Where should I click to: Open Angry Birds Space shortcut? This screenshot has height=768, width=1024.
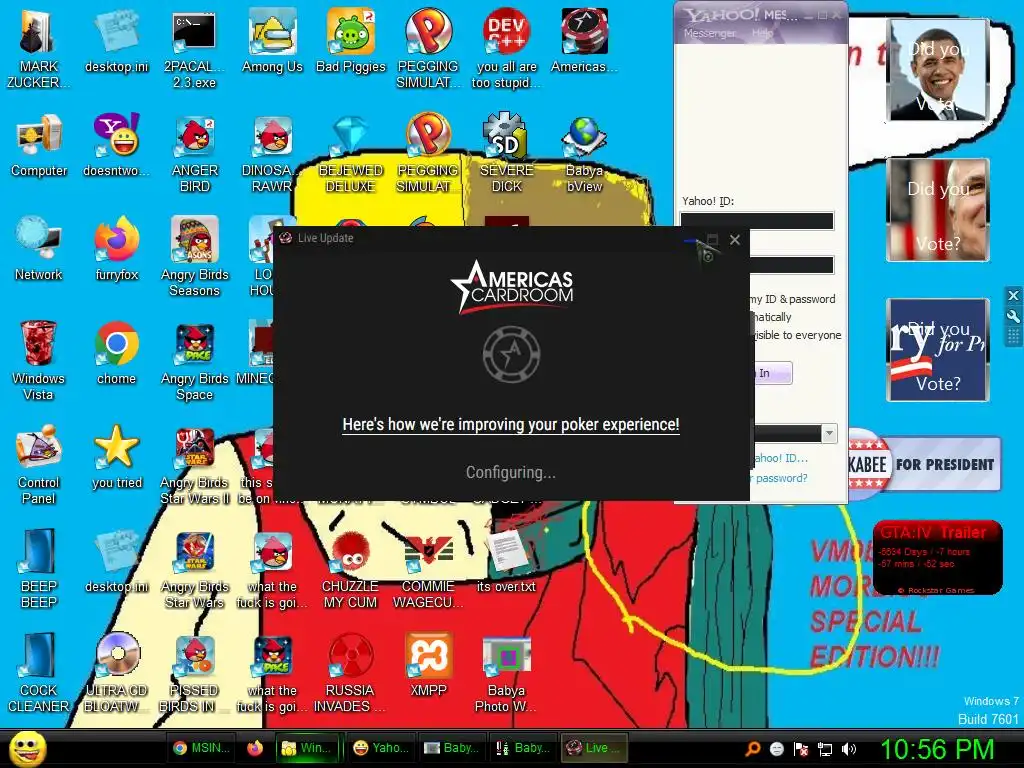pos(195,361)
